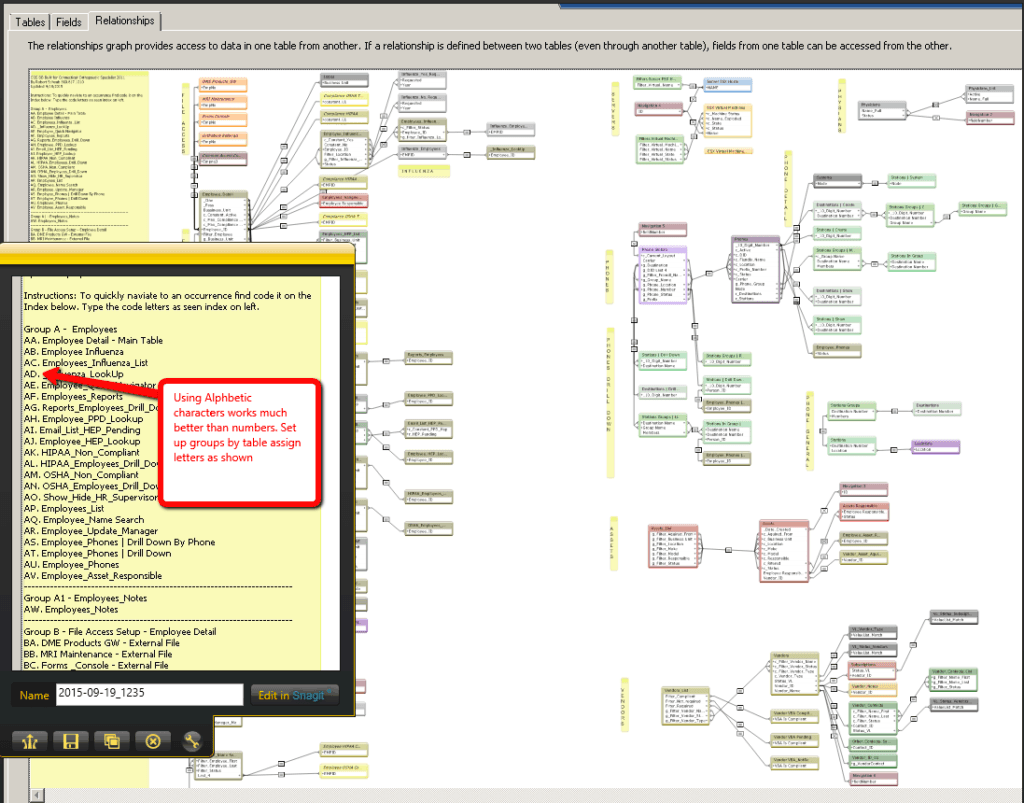Select the Relationships tab
Viewport: 1024px width, 803px height.
click(124, 20)
